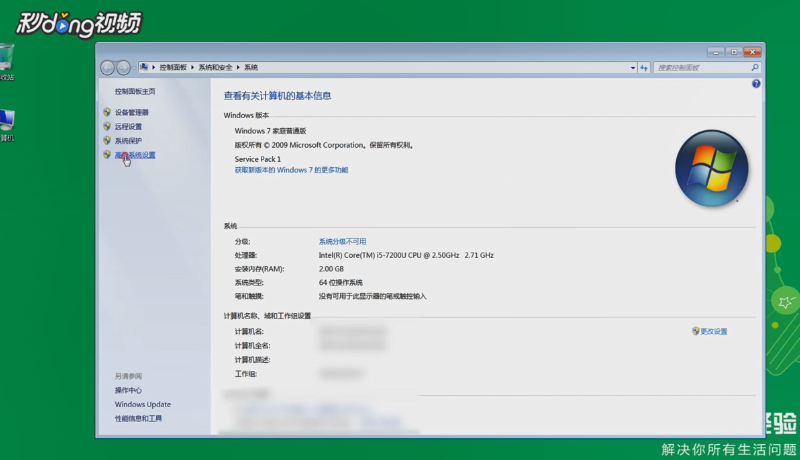Screen dimensions: 800x460
Task: Go forward with the Forward arrow button
Action: pos(123,67)
